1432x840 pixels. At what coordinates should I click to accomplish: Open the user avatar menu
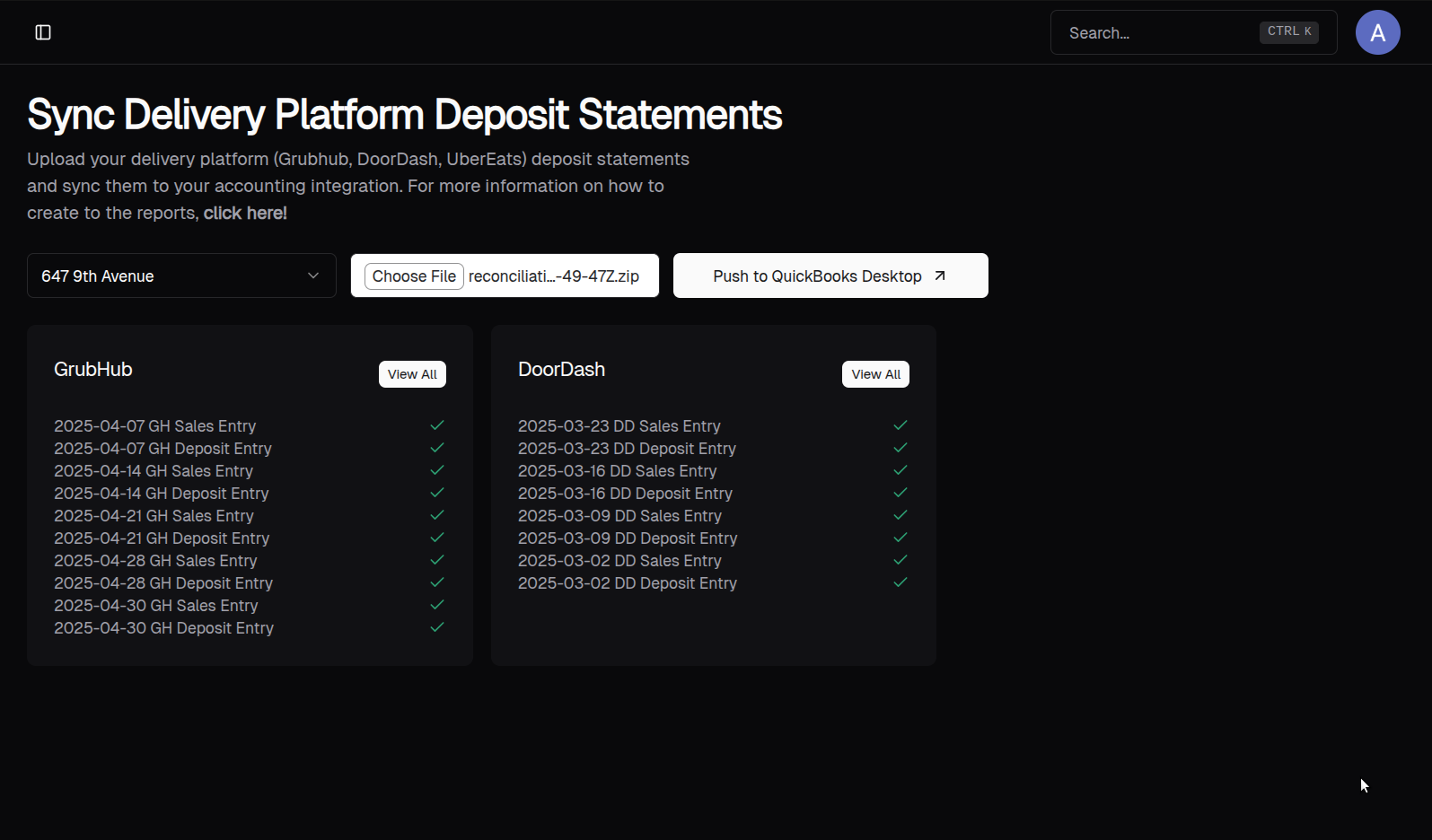click(x=1378, y=32)
